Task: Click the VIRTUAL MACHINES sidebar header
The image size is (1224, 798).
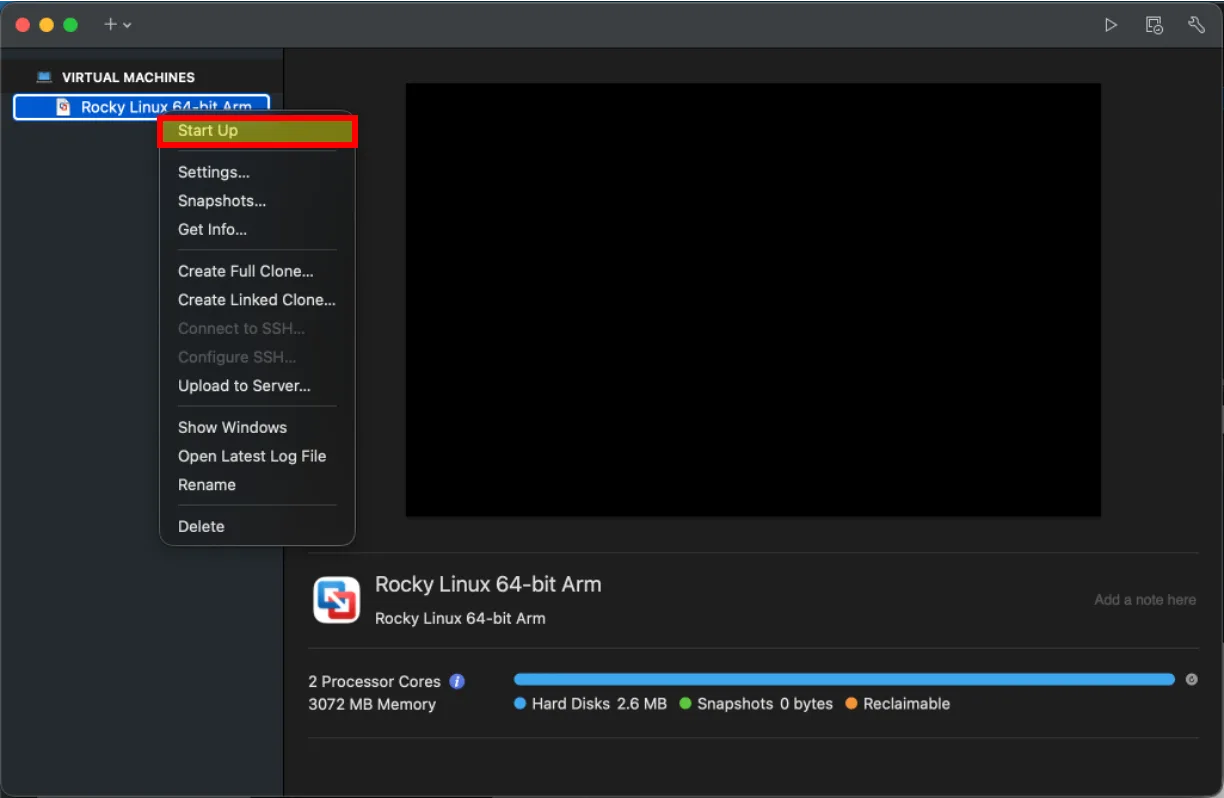Action: [128, 77]
